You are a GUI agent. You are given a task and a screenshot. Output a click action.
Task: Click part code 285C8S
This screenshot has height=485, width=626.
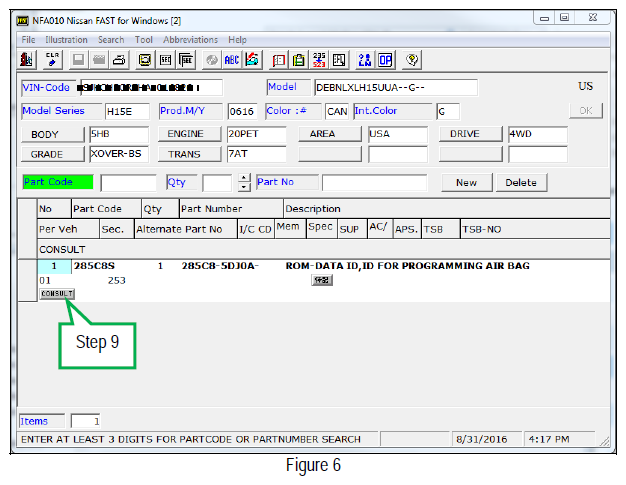(x=94, y=266)
